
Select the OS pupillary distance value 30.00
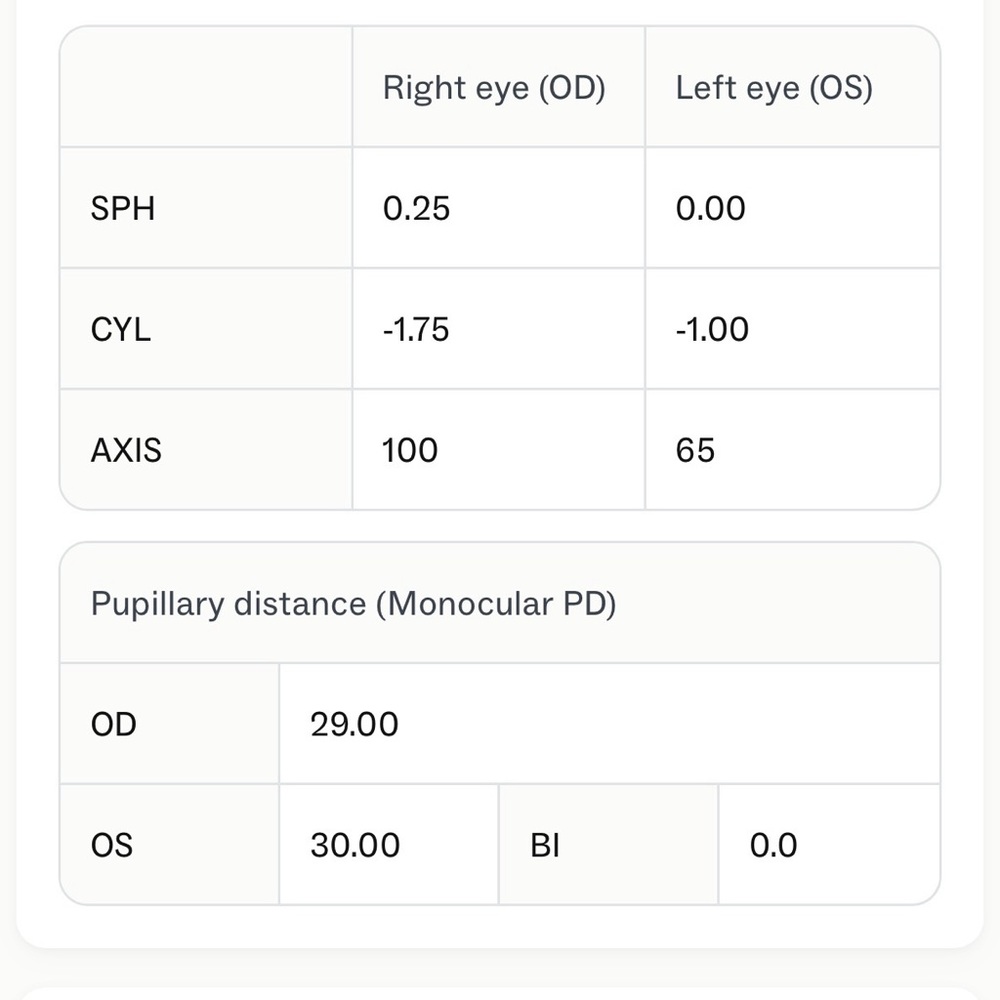(x=355, y=845)
